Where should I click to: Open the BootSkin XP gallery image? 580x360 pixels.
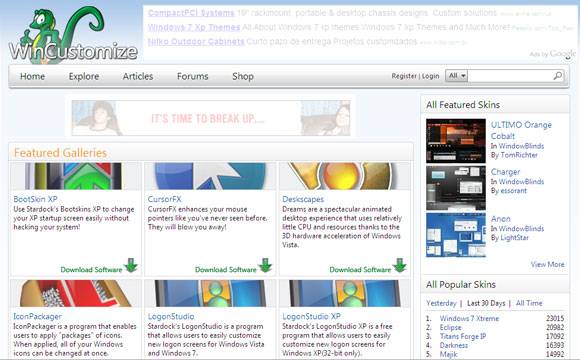coord(75,176)
